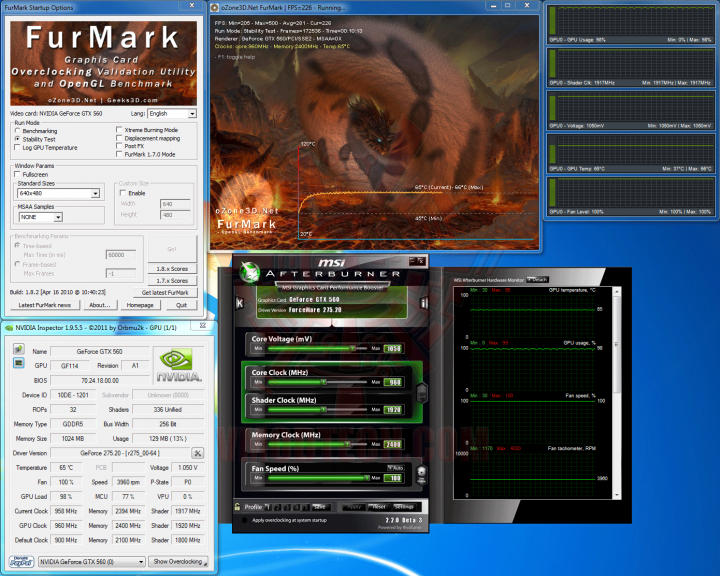
Task: Click the Reset button in Afterburner
Action: pos(379,507)
